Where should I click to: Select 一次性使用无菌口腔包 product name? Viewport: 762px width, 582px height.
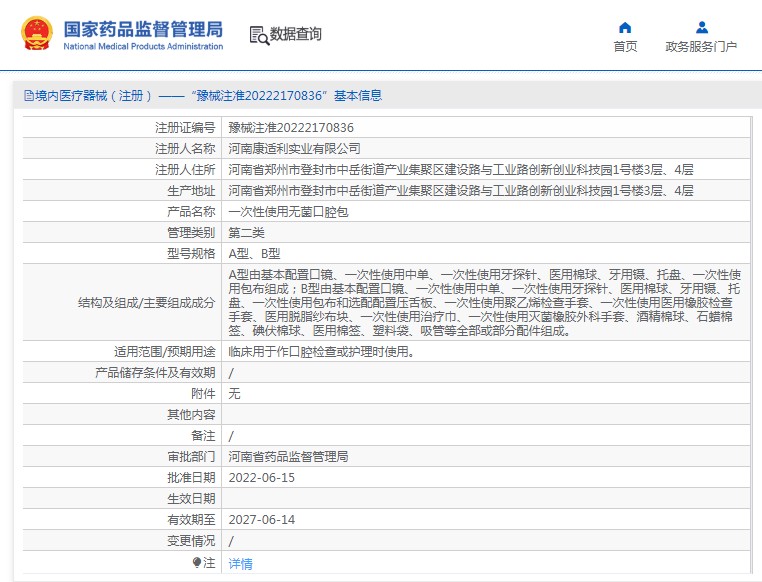click(288, 212)
